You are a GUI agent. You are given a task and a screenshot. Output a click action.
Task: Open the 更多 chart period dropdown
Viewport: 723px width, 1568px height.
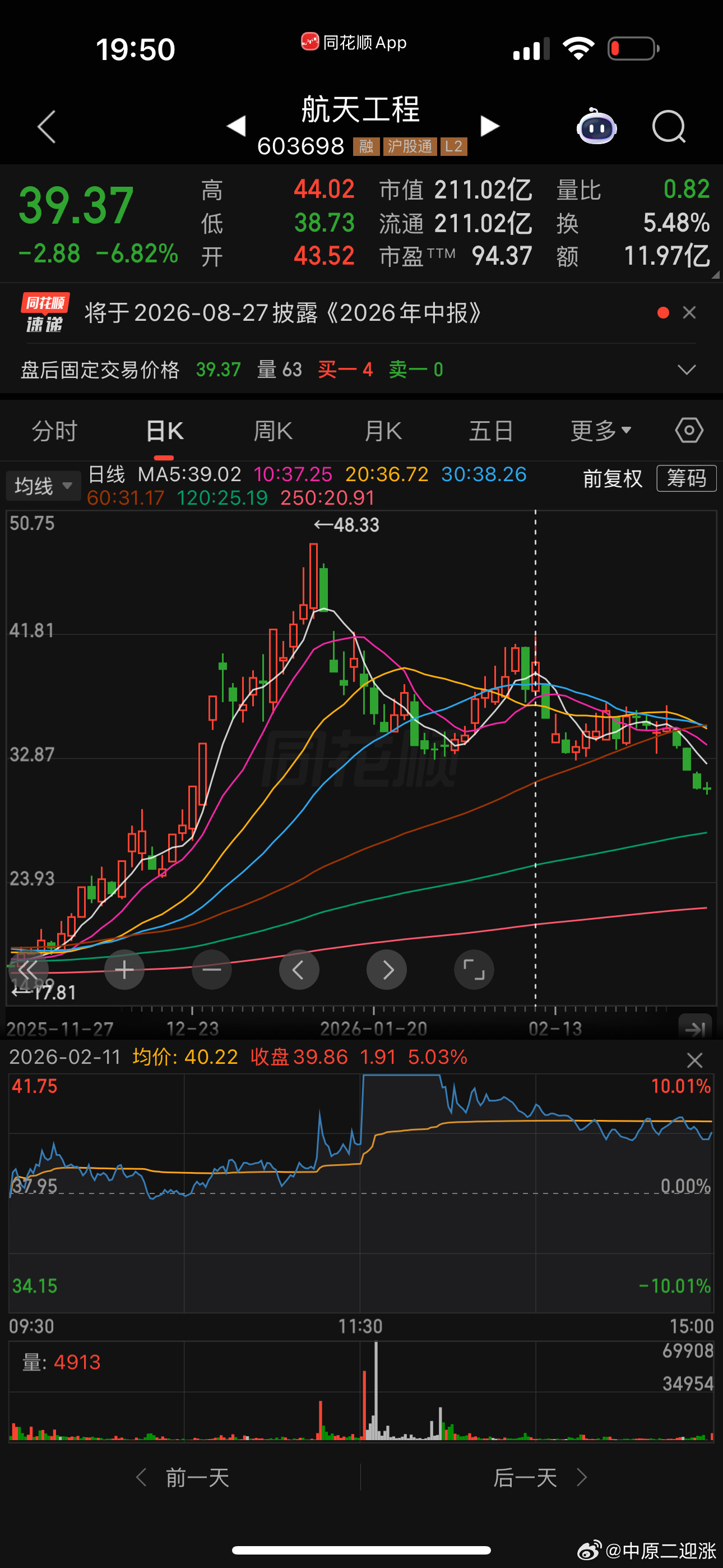pyautogui.click(x=601, y=431)
